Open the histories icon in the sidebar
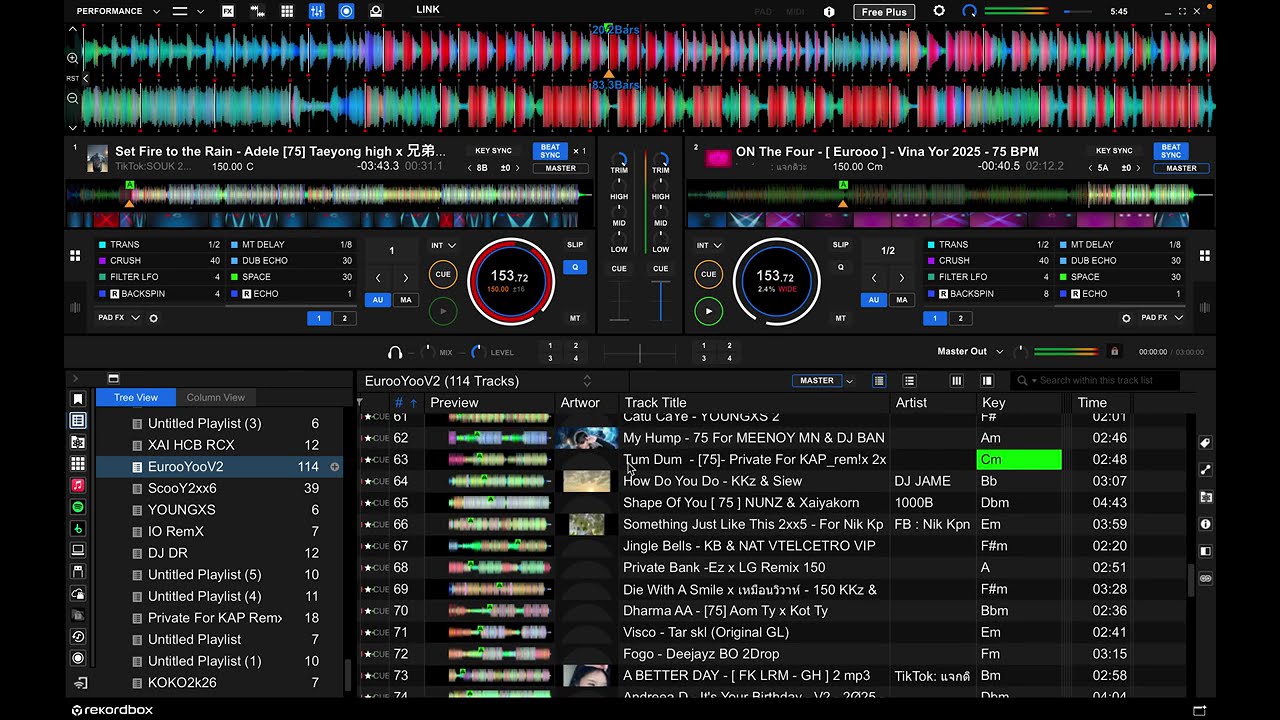The image size is (1280, 720). [x=78, y=637]
